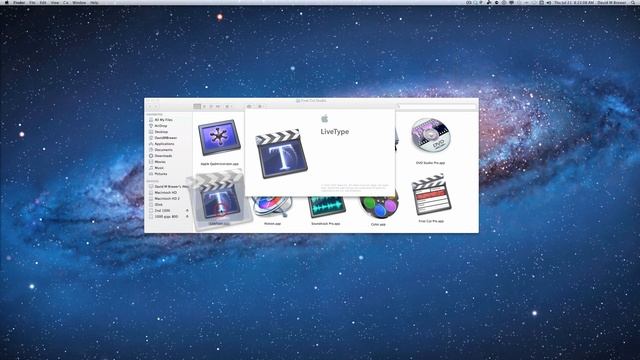Eject the 2nd 1500 drive
The height and width of the screenshot is (360, 640).
click(187, 211)
